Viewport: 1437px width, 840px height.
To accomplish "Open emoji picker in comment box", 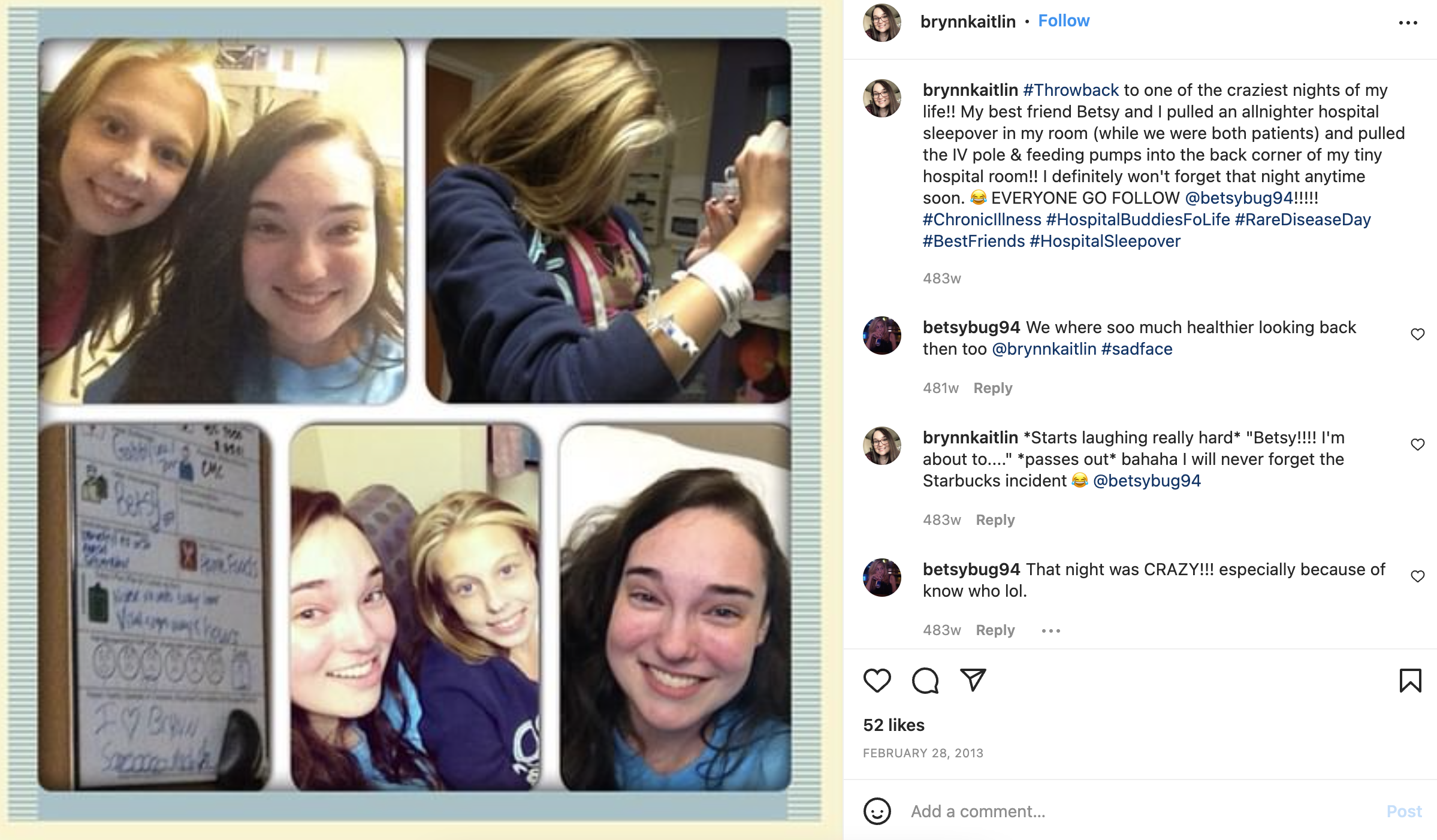I will (x=877, y=811).
